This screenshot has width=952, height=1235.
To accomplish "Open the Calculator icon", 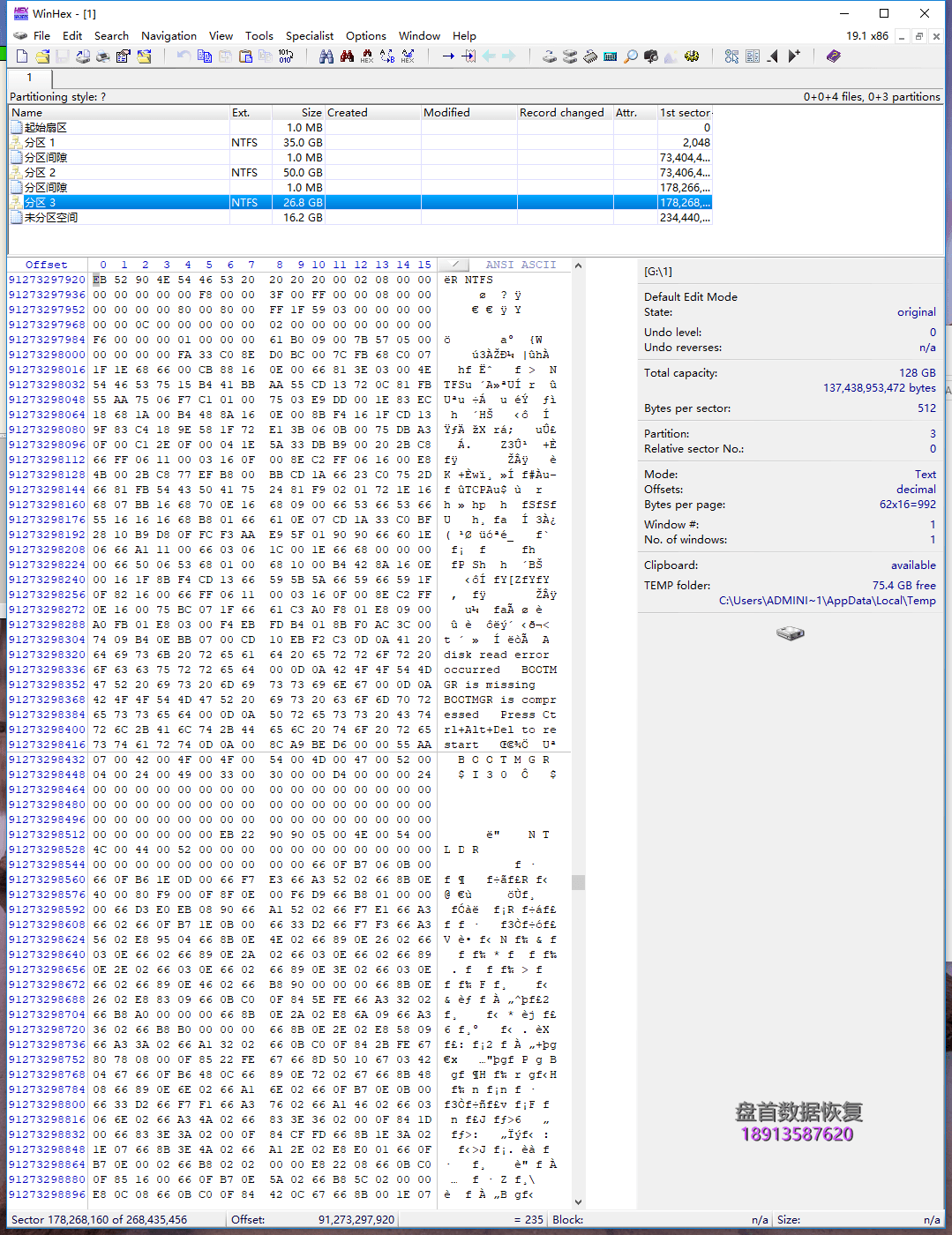I will [611, 56].
